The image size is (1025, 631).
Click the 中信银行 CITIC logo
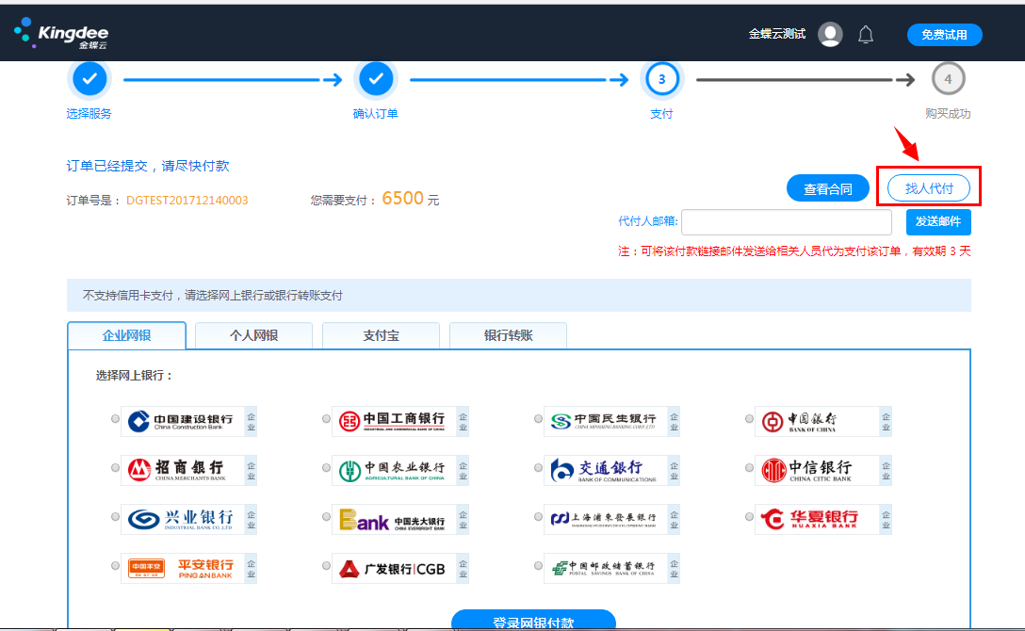click(823, 470)
